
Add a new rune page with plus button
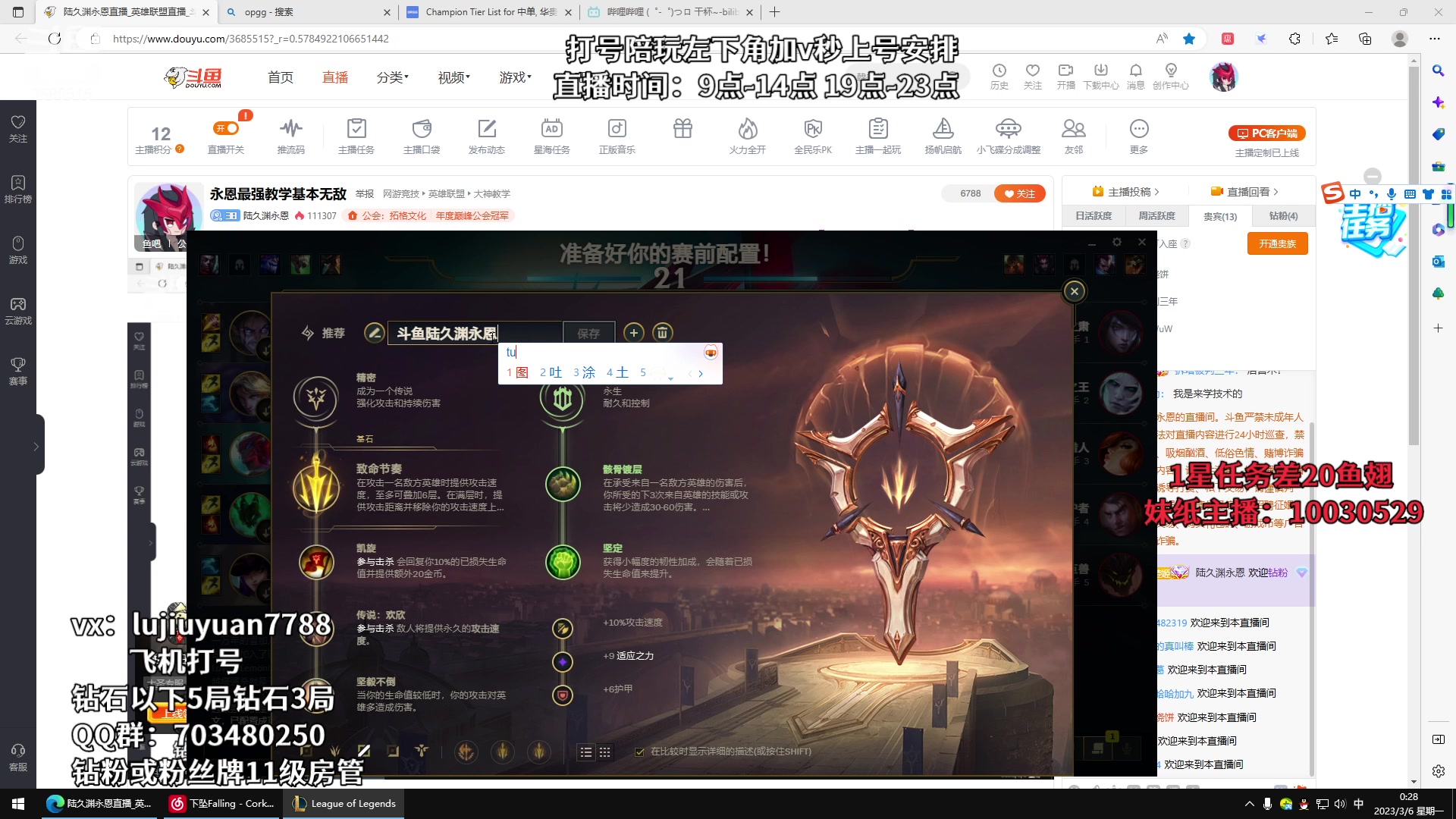coord(634,332)
